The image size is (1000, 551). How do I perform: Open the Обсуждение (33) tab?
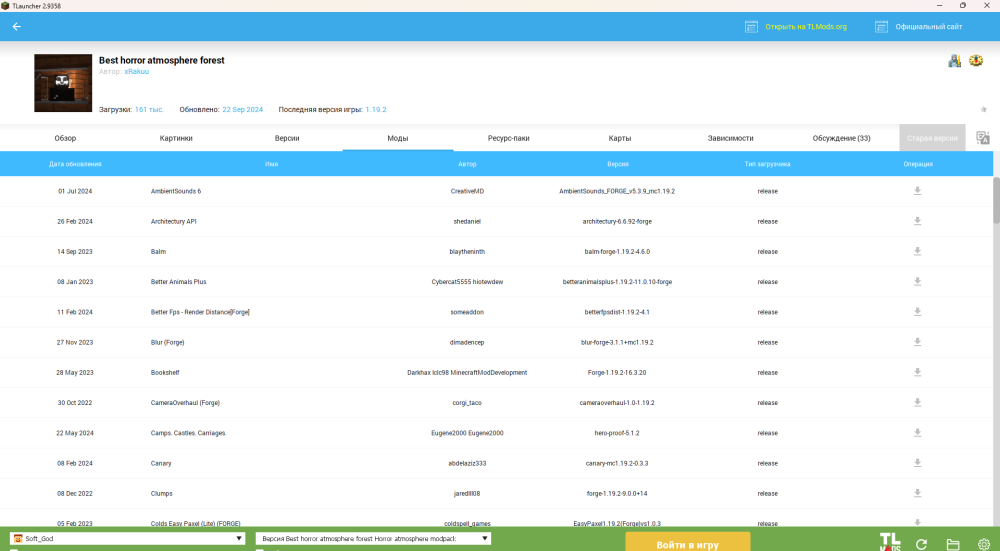841,138
